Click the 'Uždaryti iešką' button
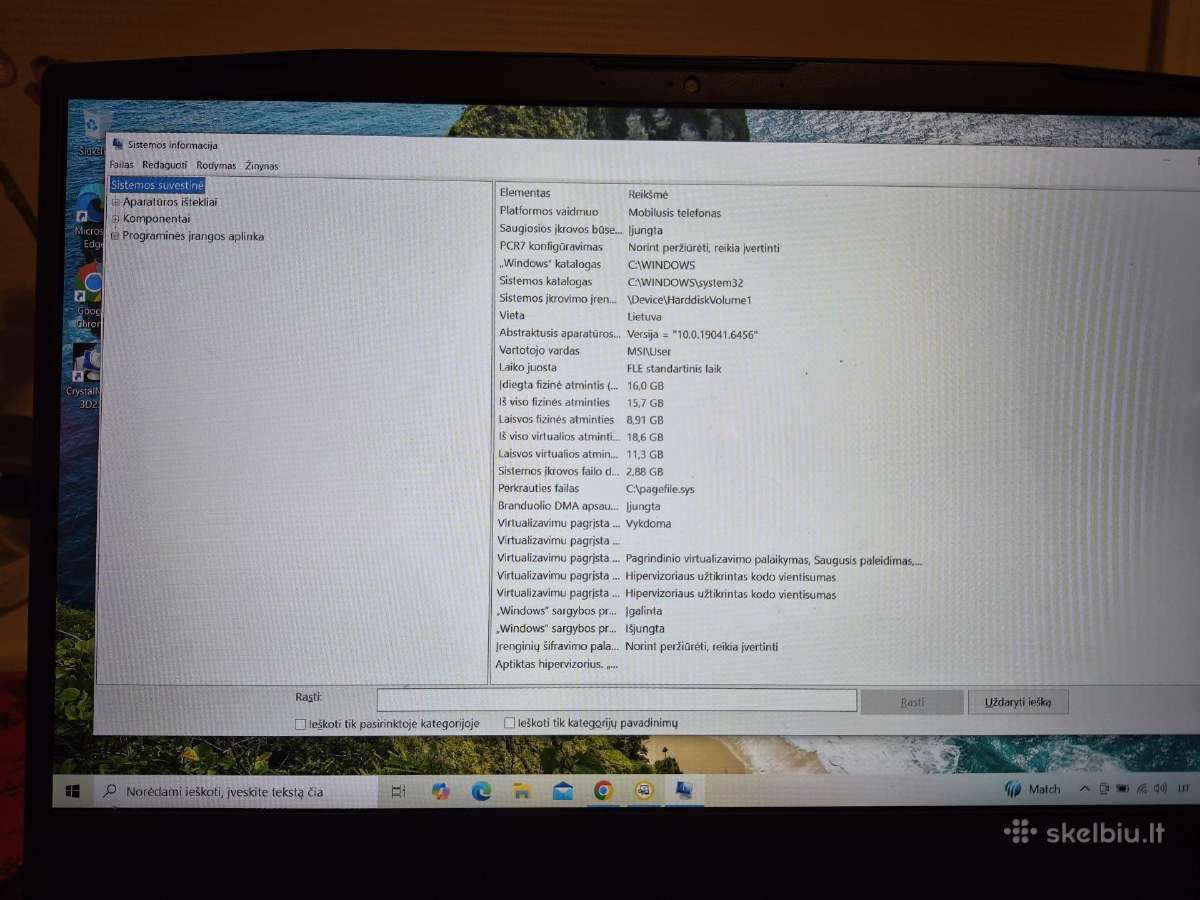1200x900 pixels. (x=1018, y=702)
